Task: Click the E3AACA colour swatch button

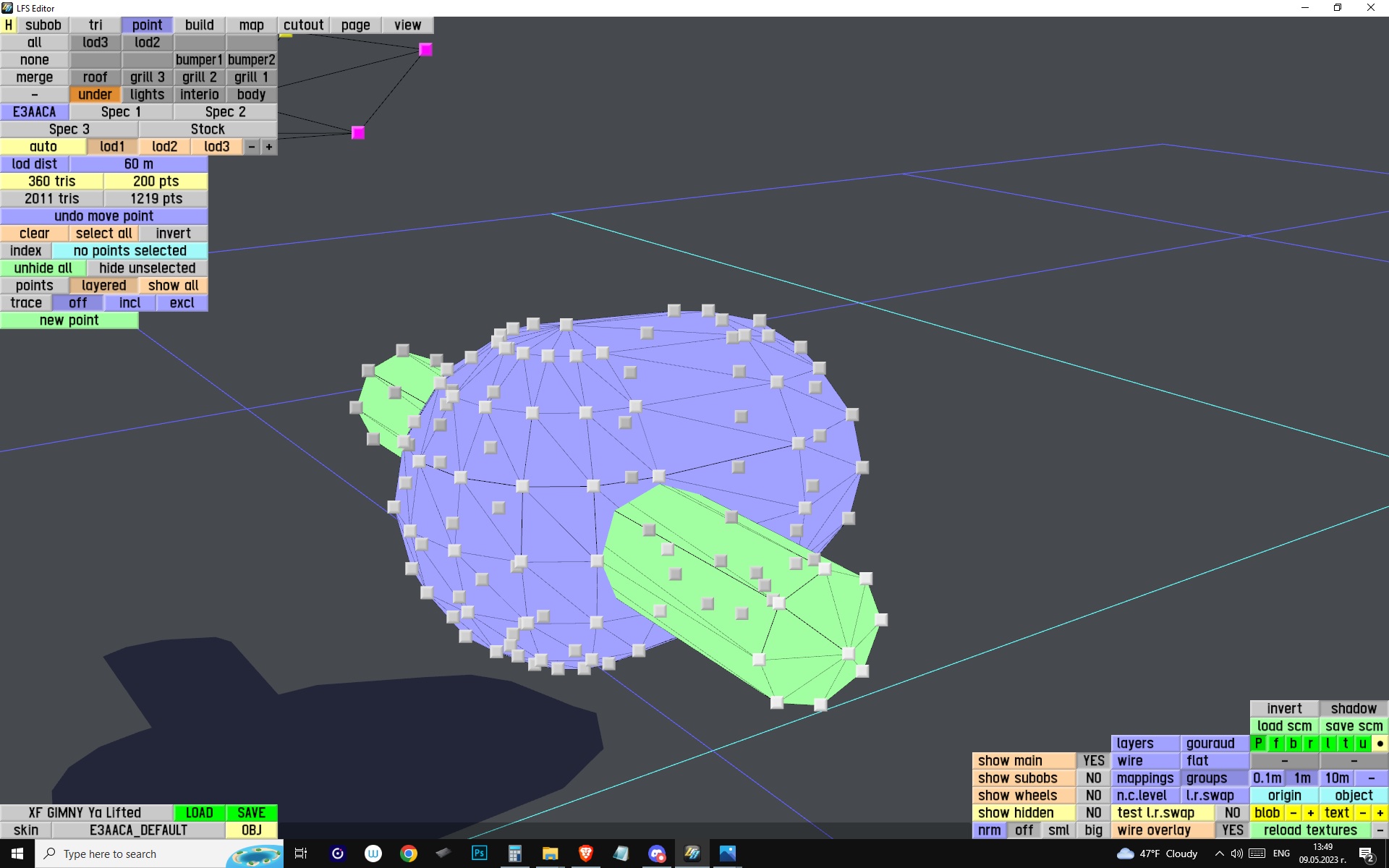Action: (35, 112)
